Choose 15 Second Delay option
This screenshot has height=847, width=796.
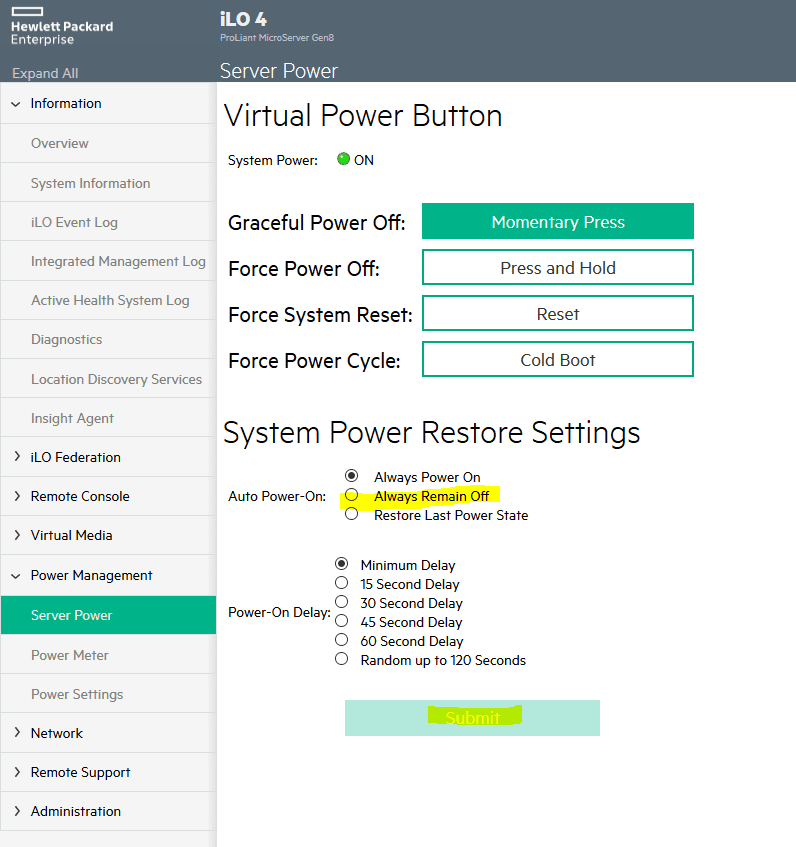tap(341, 583)
